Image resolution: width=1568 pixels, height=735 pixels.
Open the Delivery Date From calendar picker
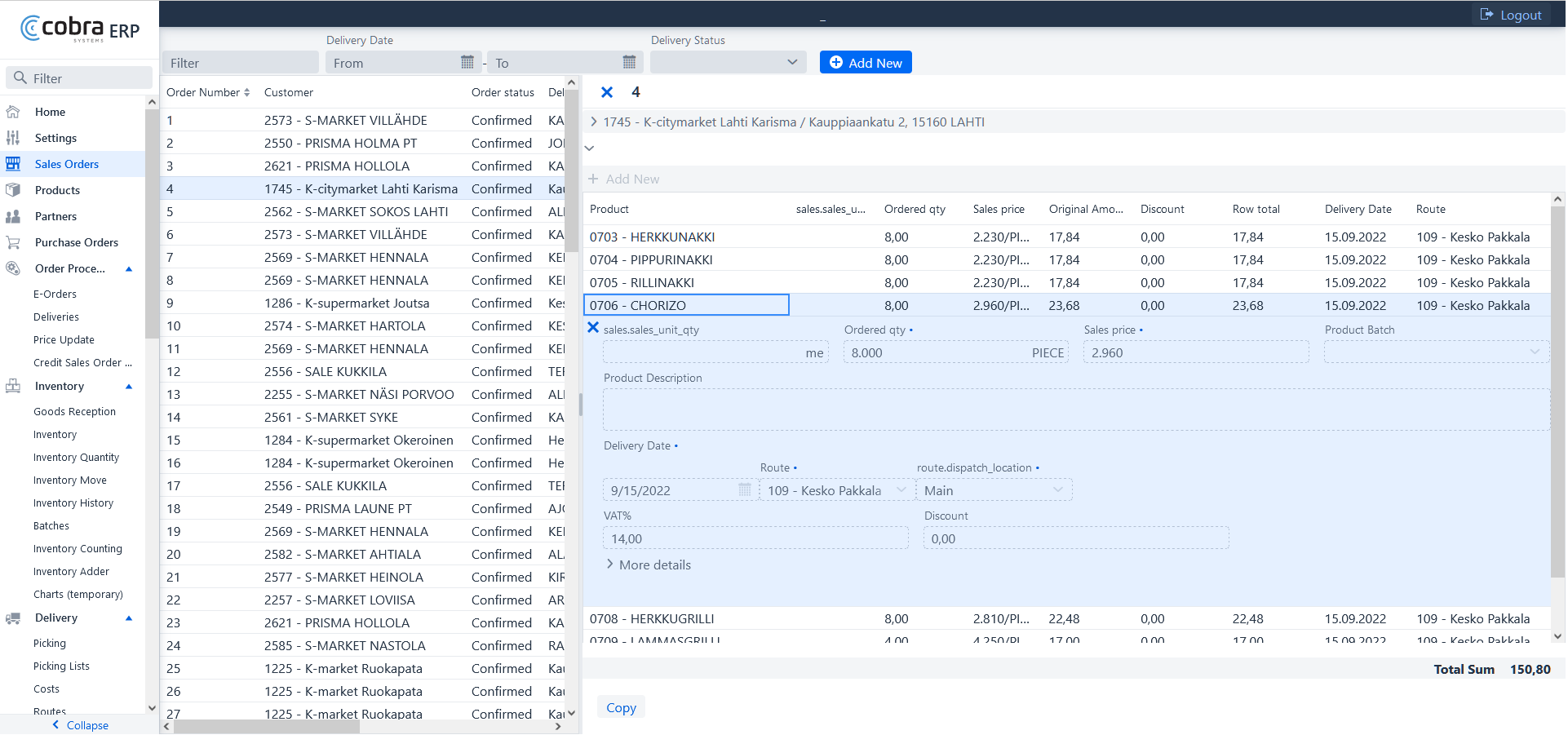466,62
